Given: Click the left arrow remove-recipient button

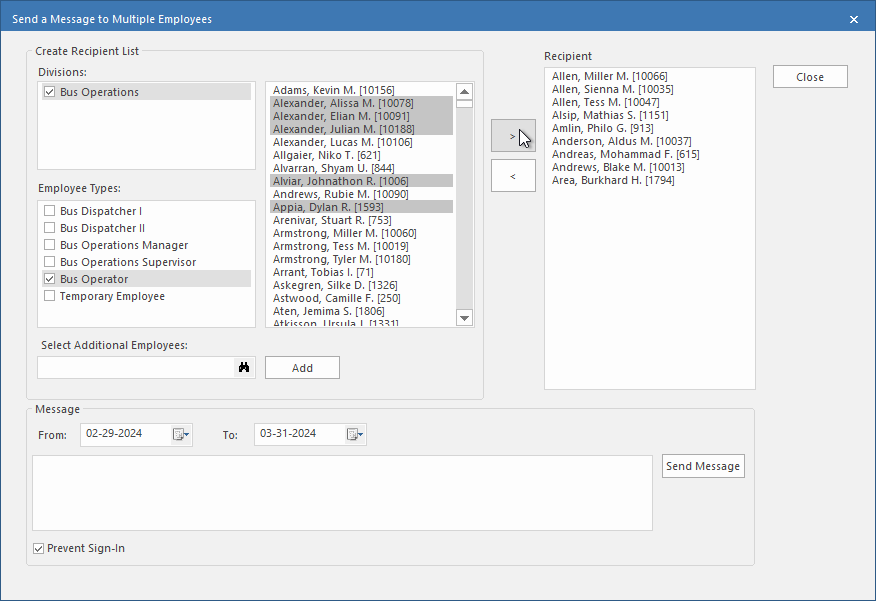Looking at the screenshot, I should coord(513,176).
